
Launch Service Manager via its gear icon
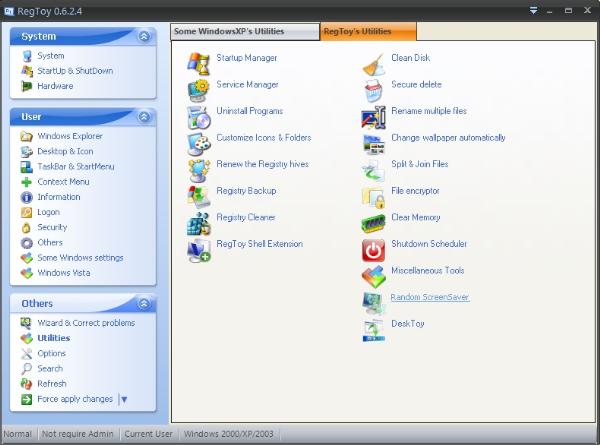click(198, 90)
